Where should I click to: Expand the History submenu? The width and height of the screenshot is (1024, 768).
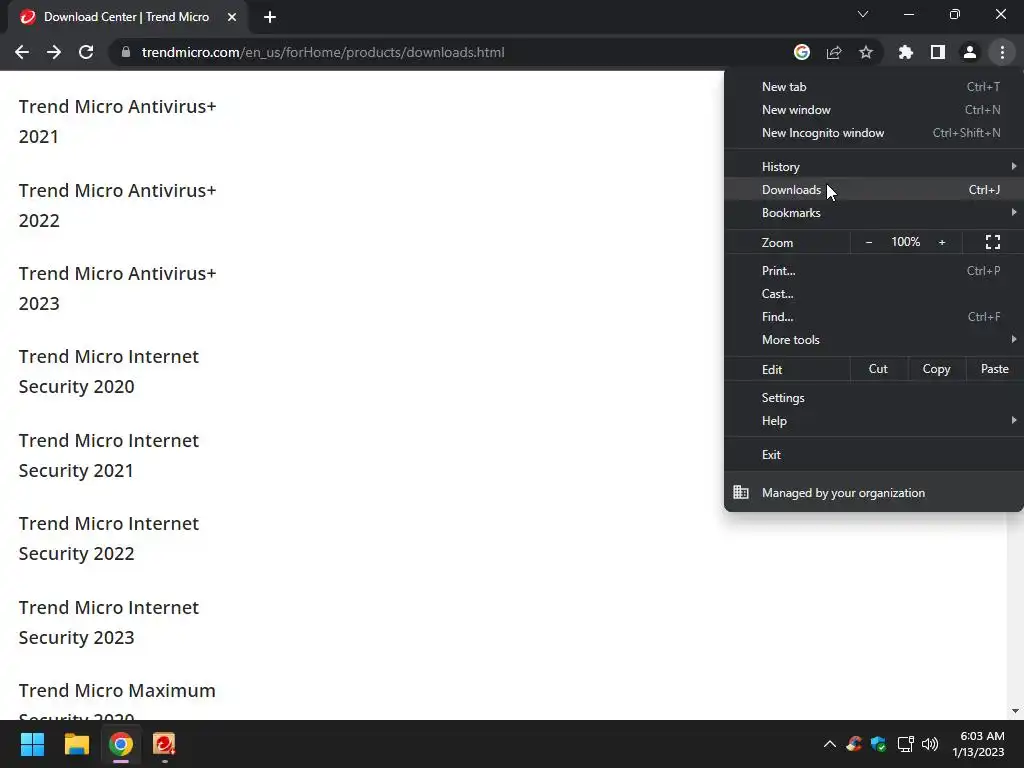tap(874, 167)
